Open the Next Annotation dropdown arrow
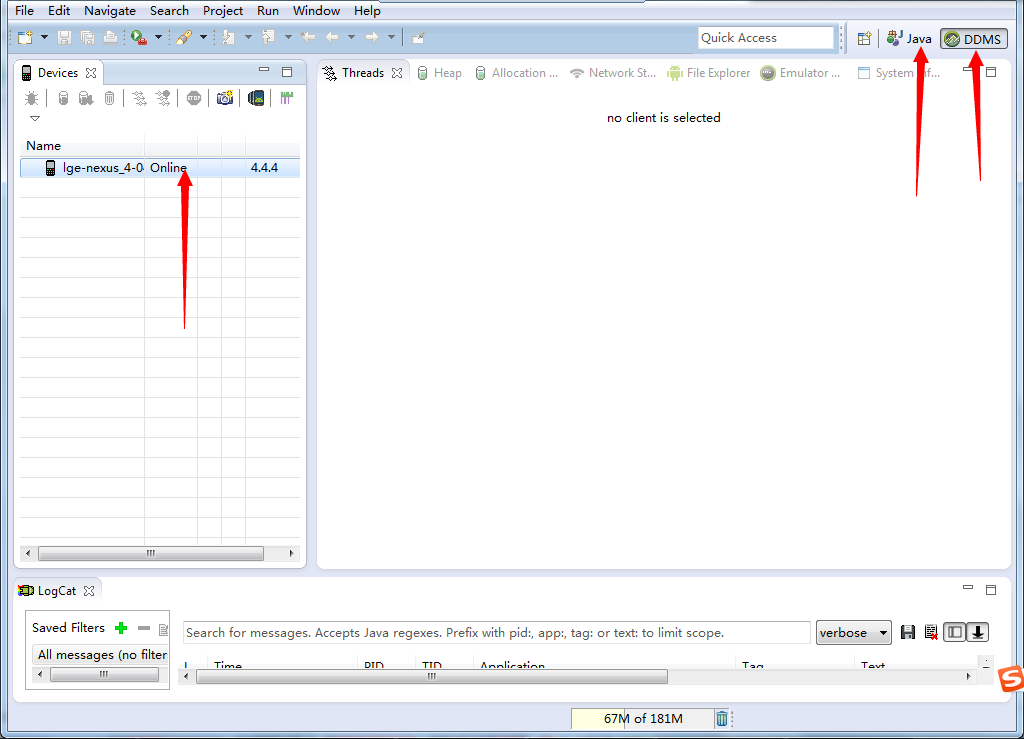Image resolution: width=1024 pixels, height=739 pixels. tap(248, 37)
